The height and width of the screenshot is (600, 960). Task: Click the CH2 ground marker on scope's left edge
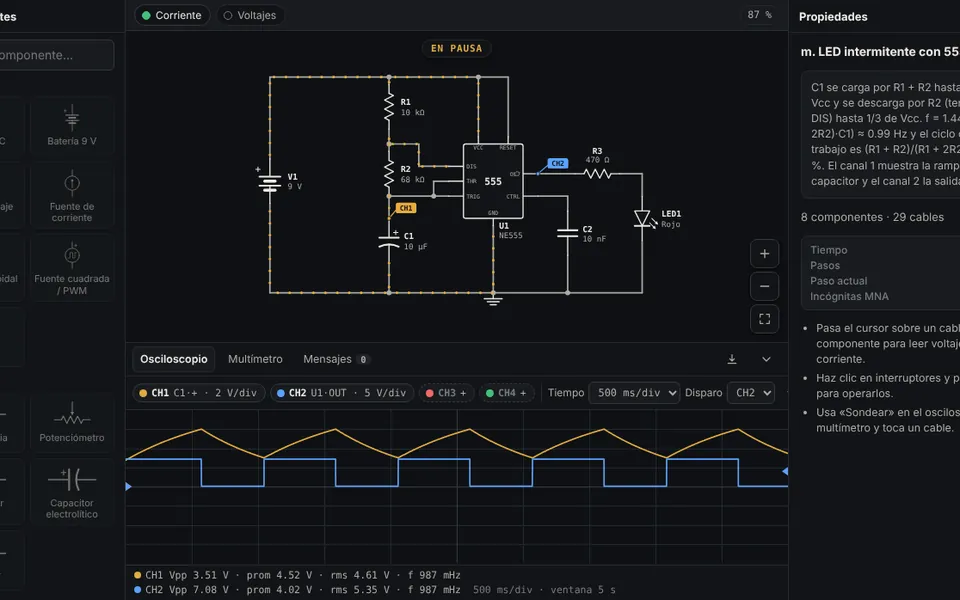(x=129, y=486)
